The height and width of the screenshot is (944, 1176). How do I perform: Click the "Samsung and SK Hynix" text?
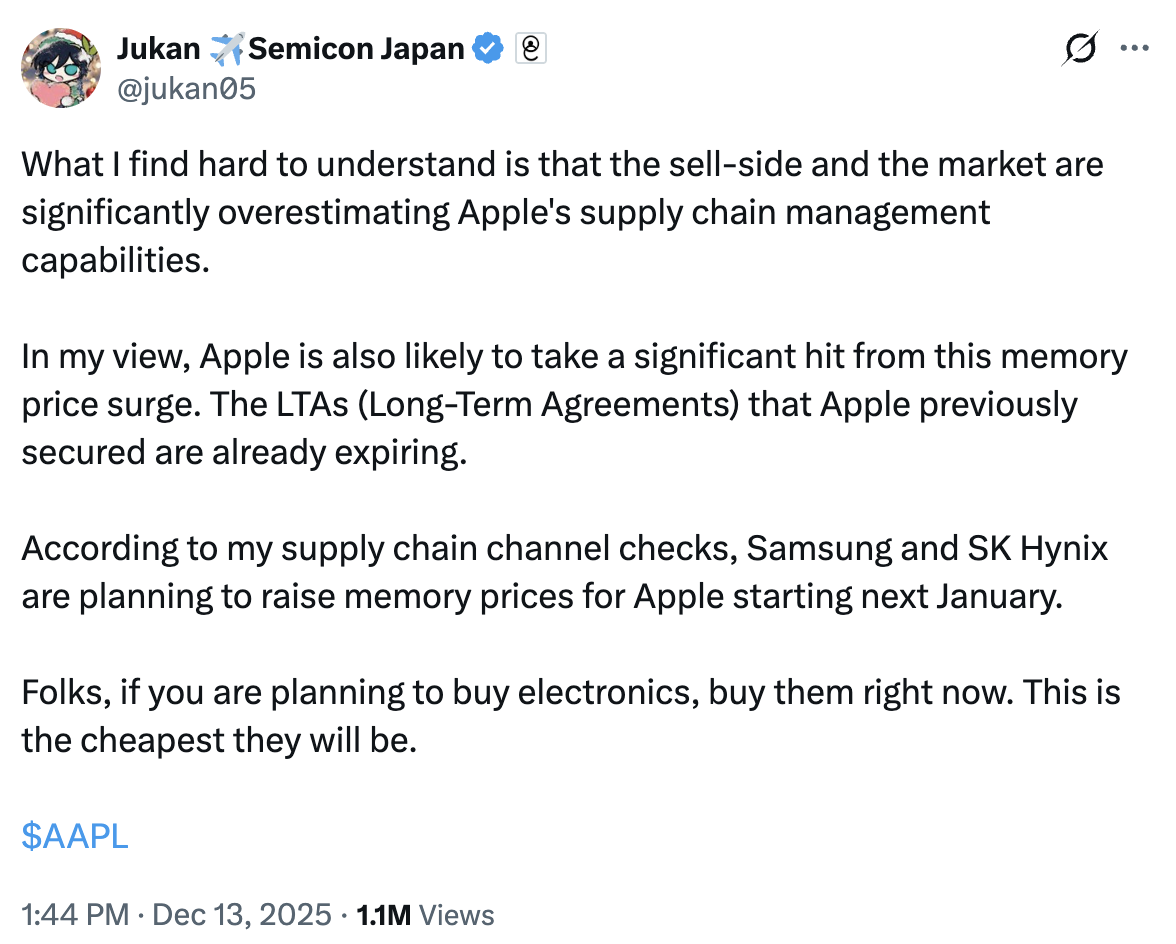[x=927, y=549]
